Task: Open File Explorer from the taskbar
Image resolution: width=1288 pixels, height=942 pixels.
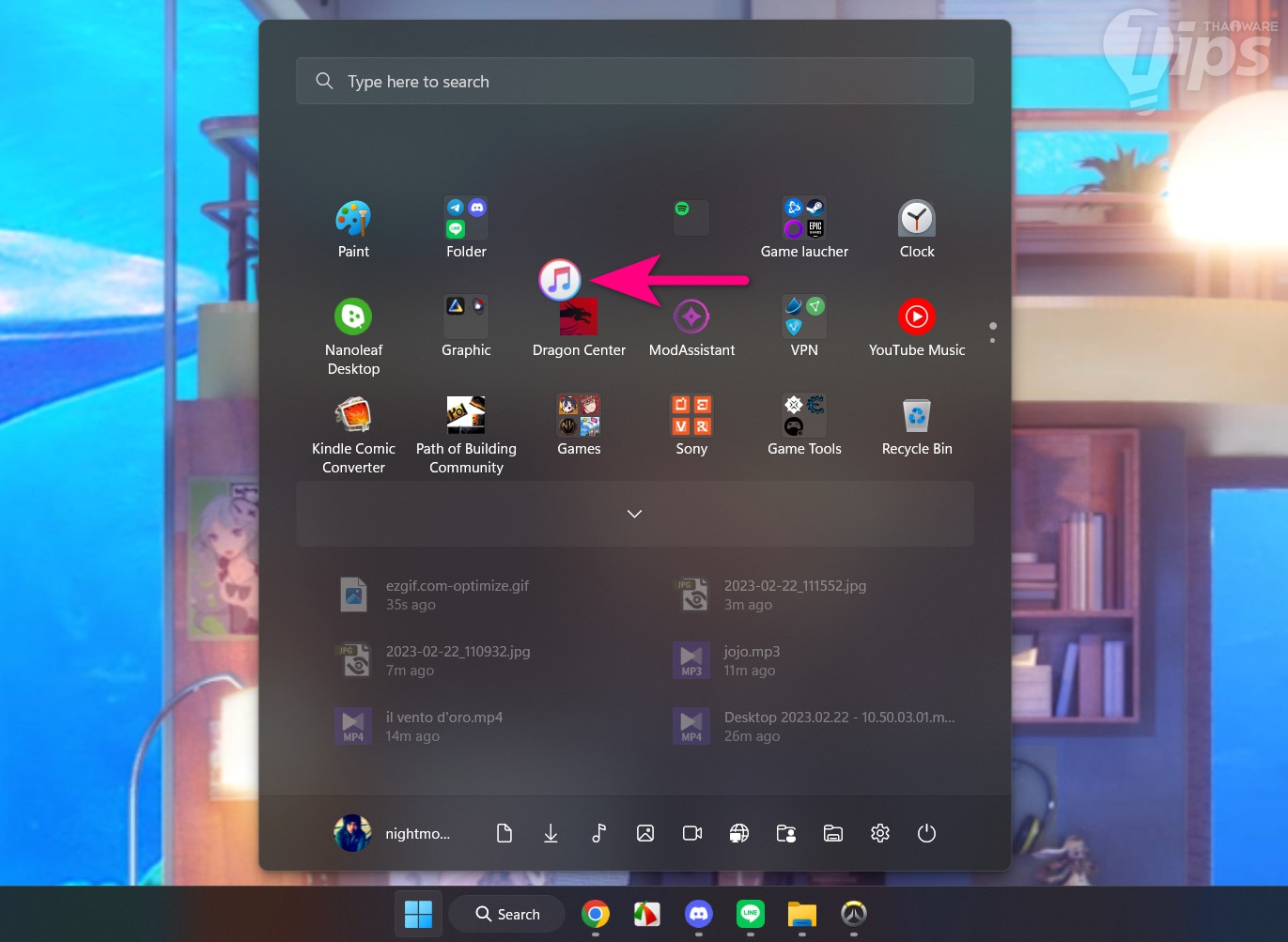Action: coord(801,914)
